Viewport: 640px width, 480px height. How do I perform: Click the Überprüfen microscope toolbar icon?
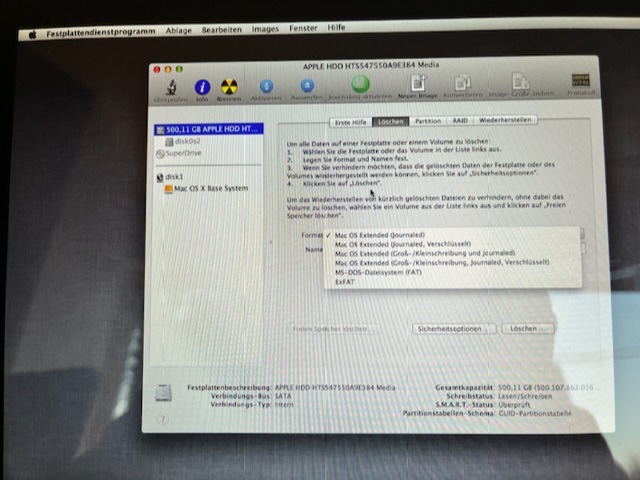171,87
